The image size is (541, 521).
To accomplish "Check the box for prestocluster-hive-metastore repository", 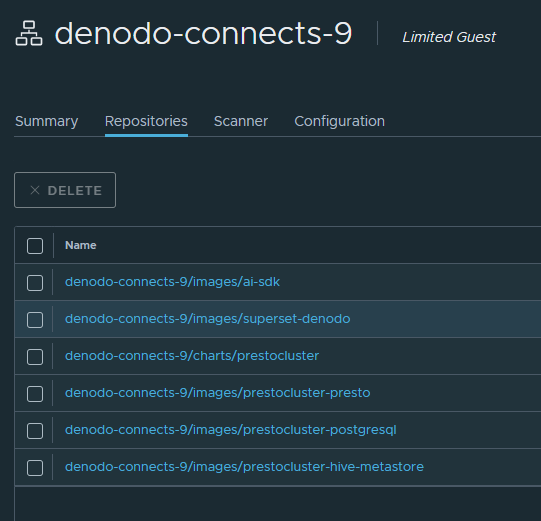I will click(35, 468).
